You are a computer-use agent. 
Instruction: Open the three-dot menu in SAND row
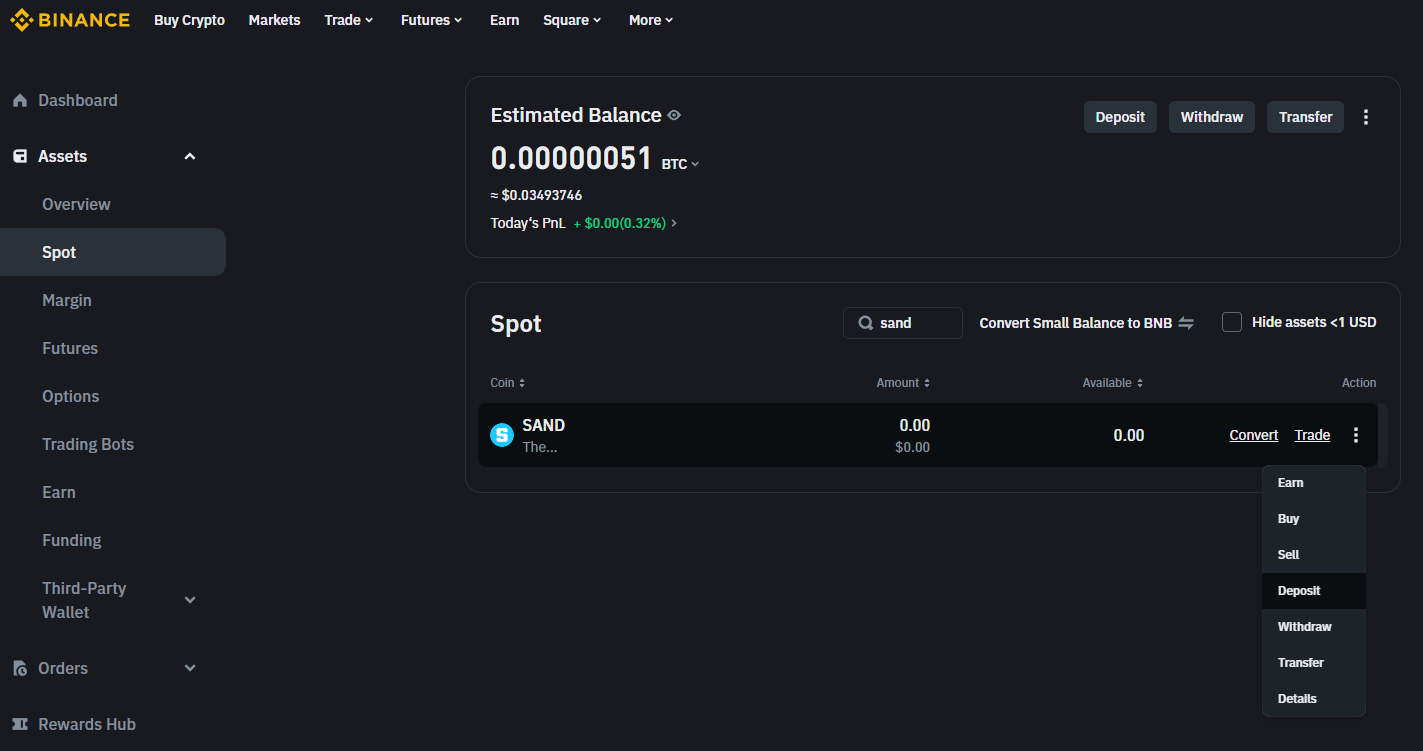pos(1356,435)
